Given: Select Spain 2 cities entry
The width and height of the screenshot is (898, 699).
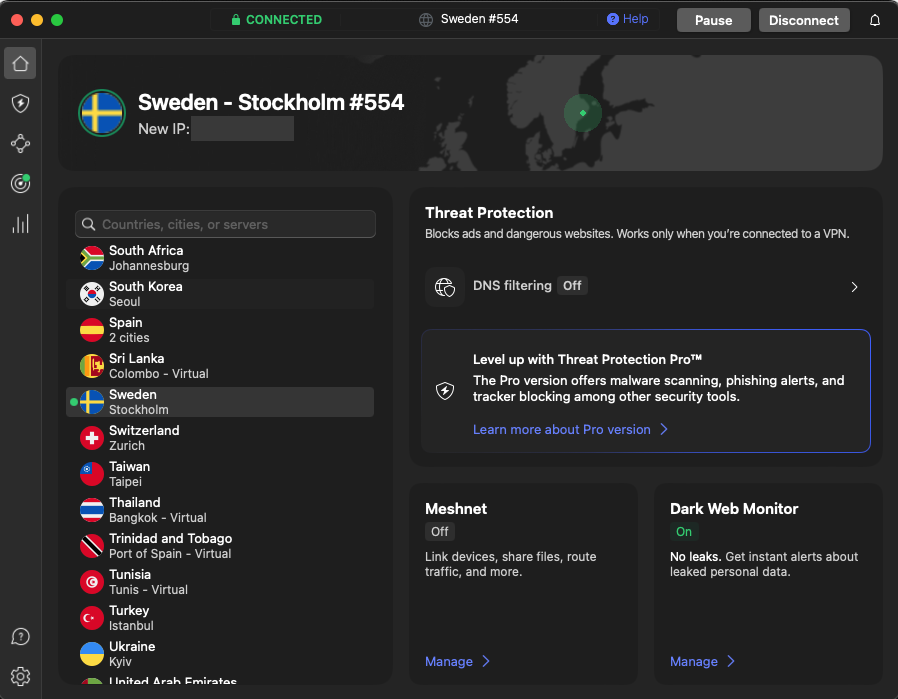Looking at the screenshot, I should [x=220, y=330].
